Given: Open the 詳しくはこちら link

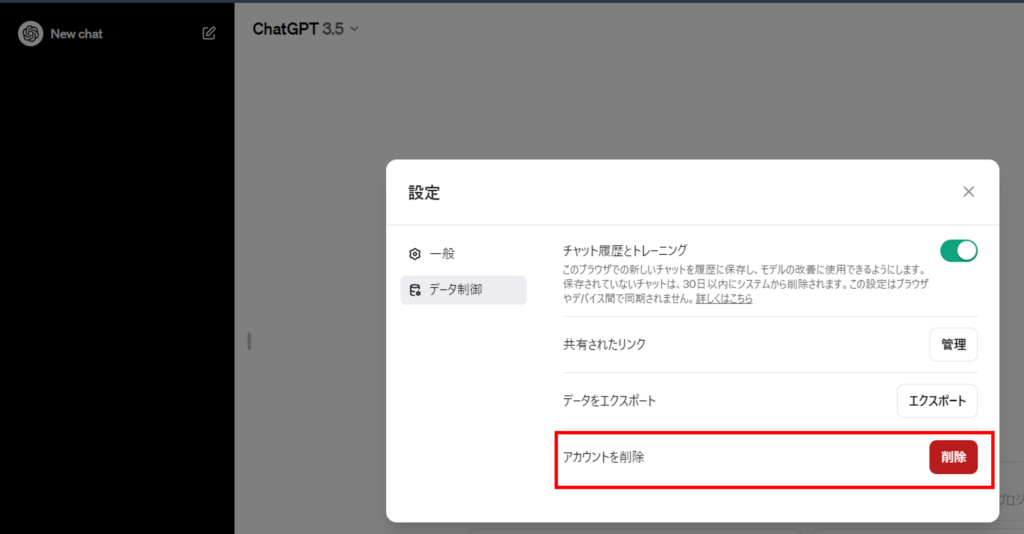Looking at the screenshot, I should click(724, 298).
